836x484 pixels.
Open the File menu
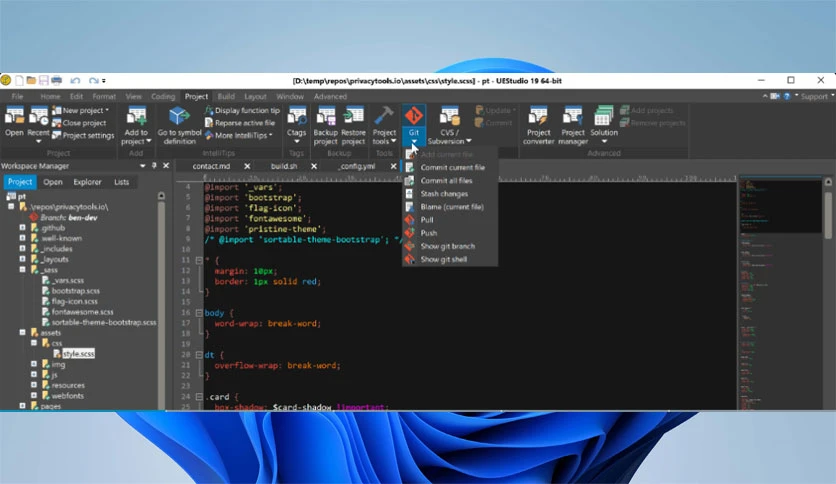coord(18,96)
